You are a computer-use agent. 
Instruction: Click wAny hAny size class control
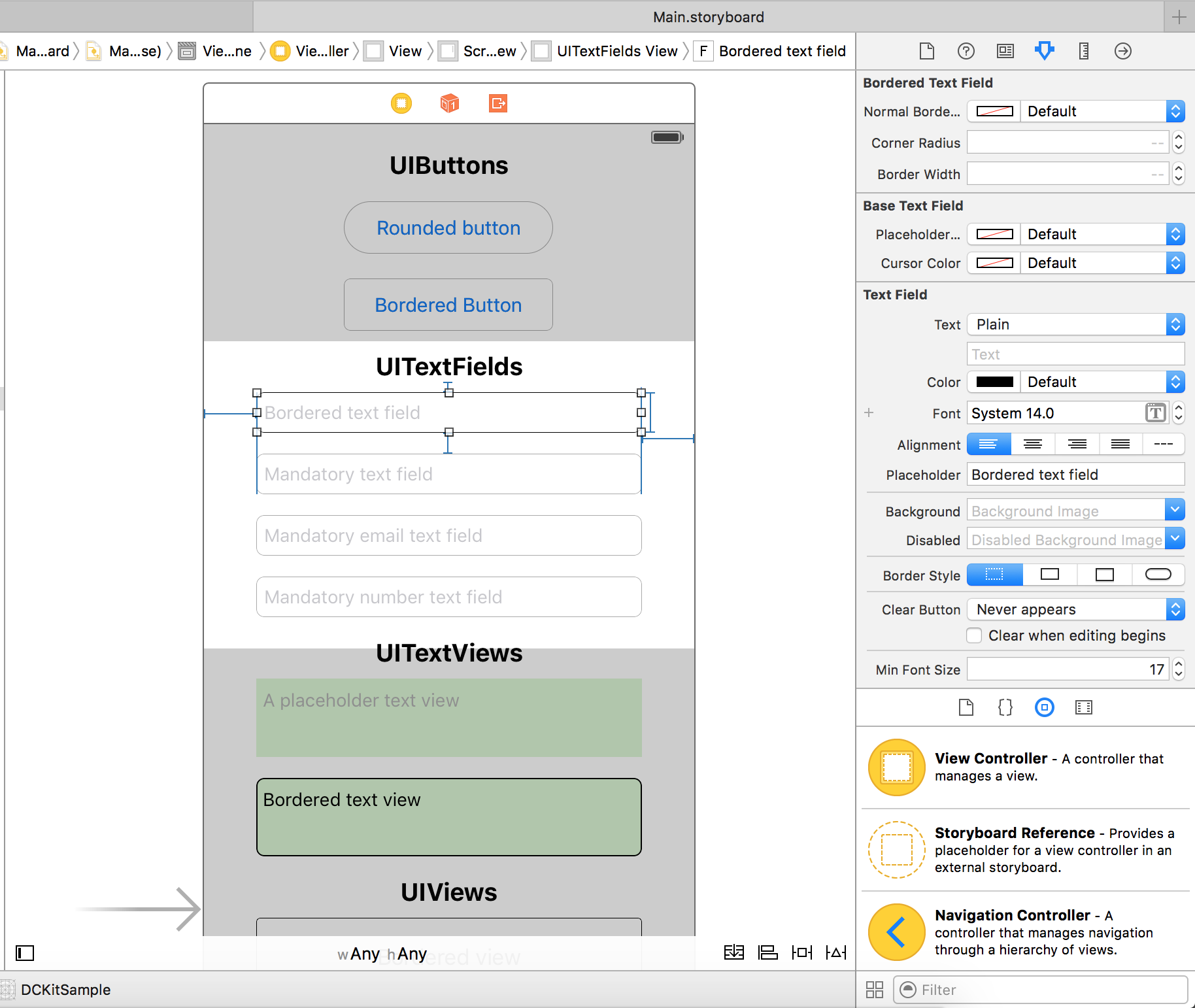coord(382,954)
